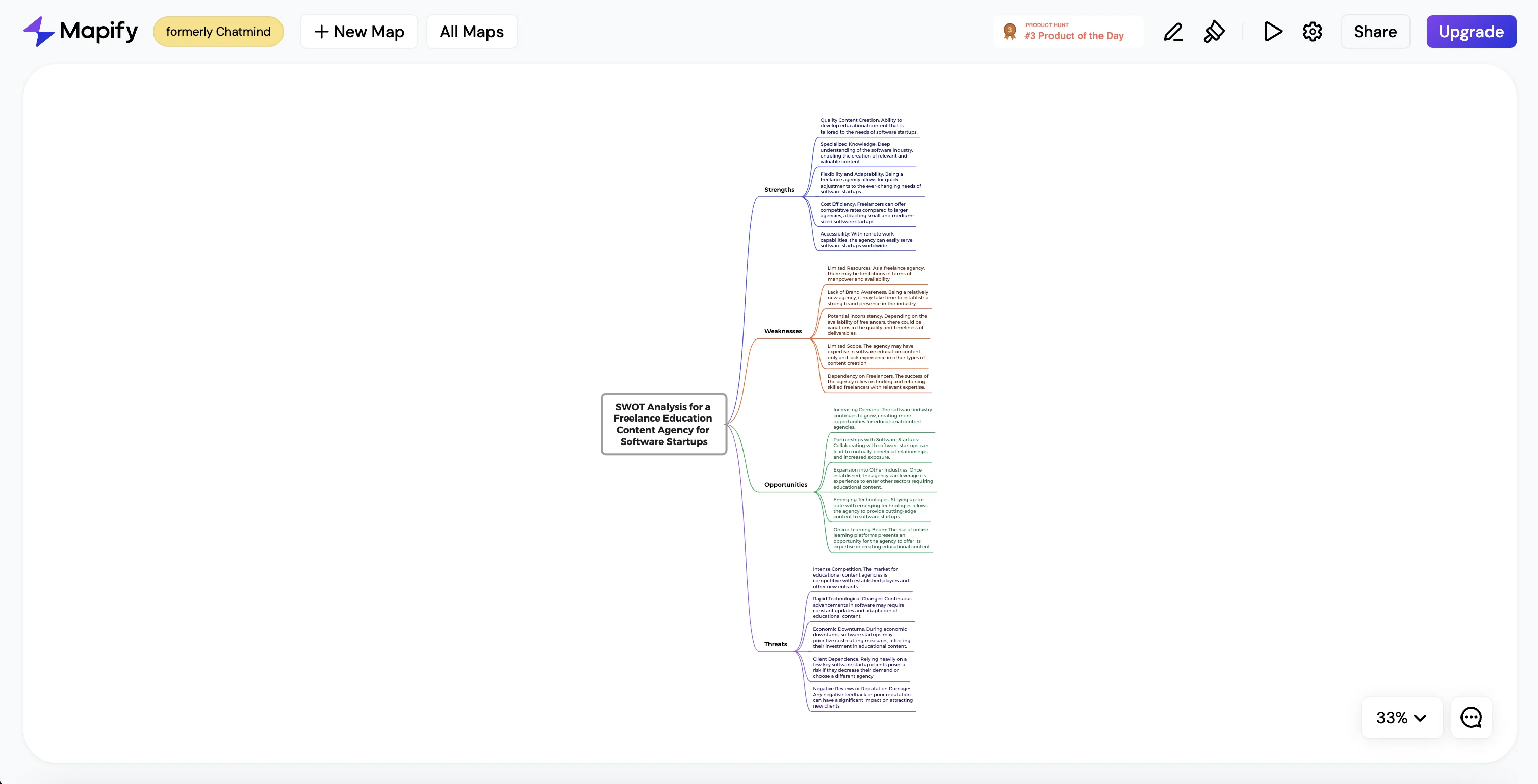Click the paint brush style icon
The width and height of the screenshot is (1538, 784).
[1214, 32]
